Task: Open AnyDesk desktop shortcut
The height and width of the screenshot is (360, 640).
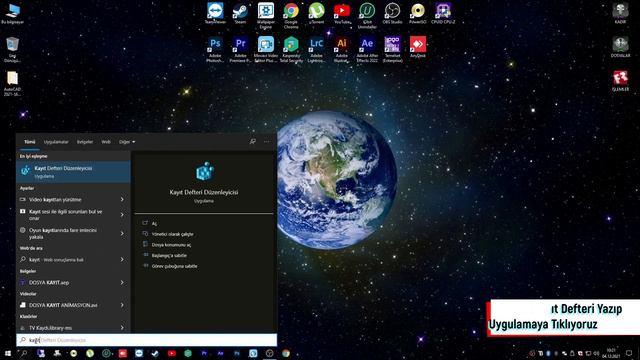Action: [x=418, y=47]
